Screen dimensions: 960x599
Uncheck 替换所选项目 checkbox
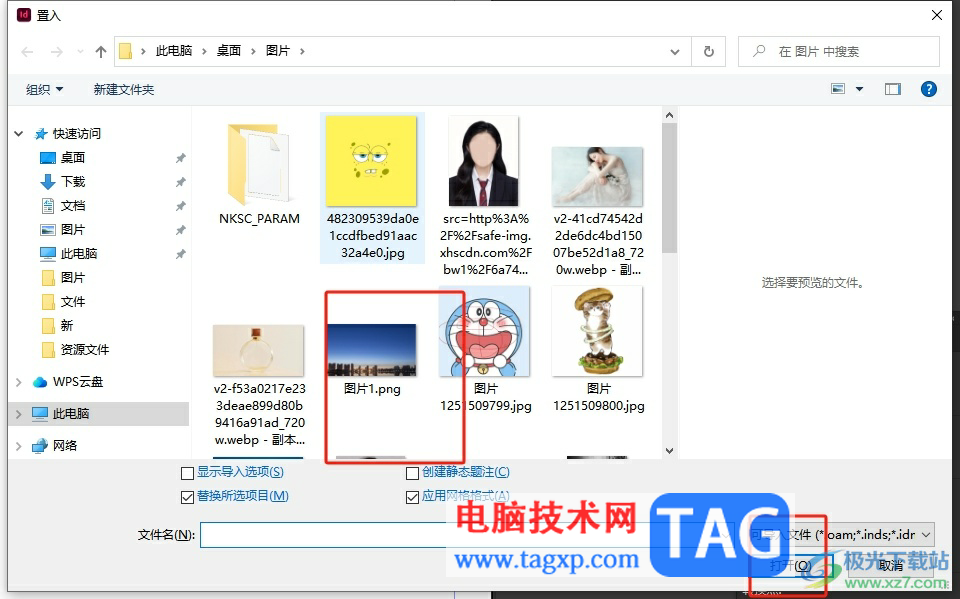pyautogui.click(x=187, y=497)
